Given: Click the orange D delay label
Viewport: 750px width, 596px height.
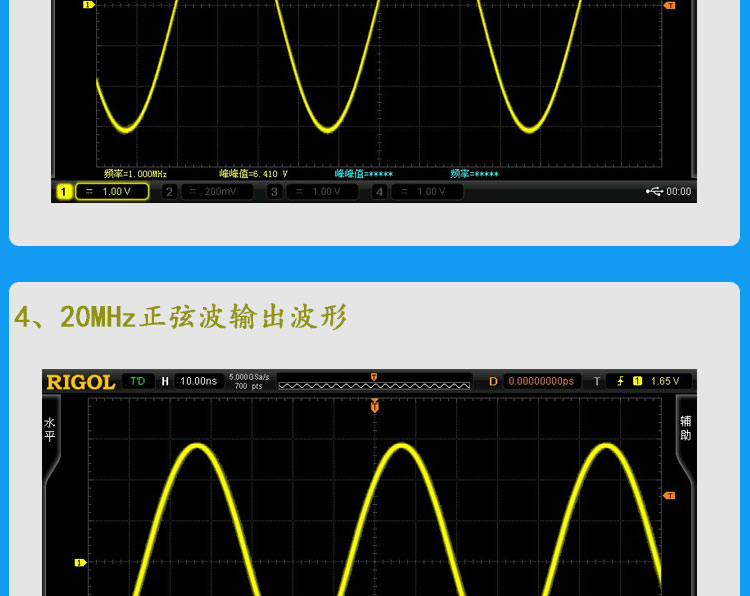Looking at the screenshot, I should point(493,381).
